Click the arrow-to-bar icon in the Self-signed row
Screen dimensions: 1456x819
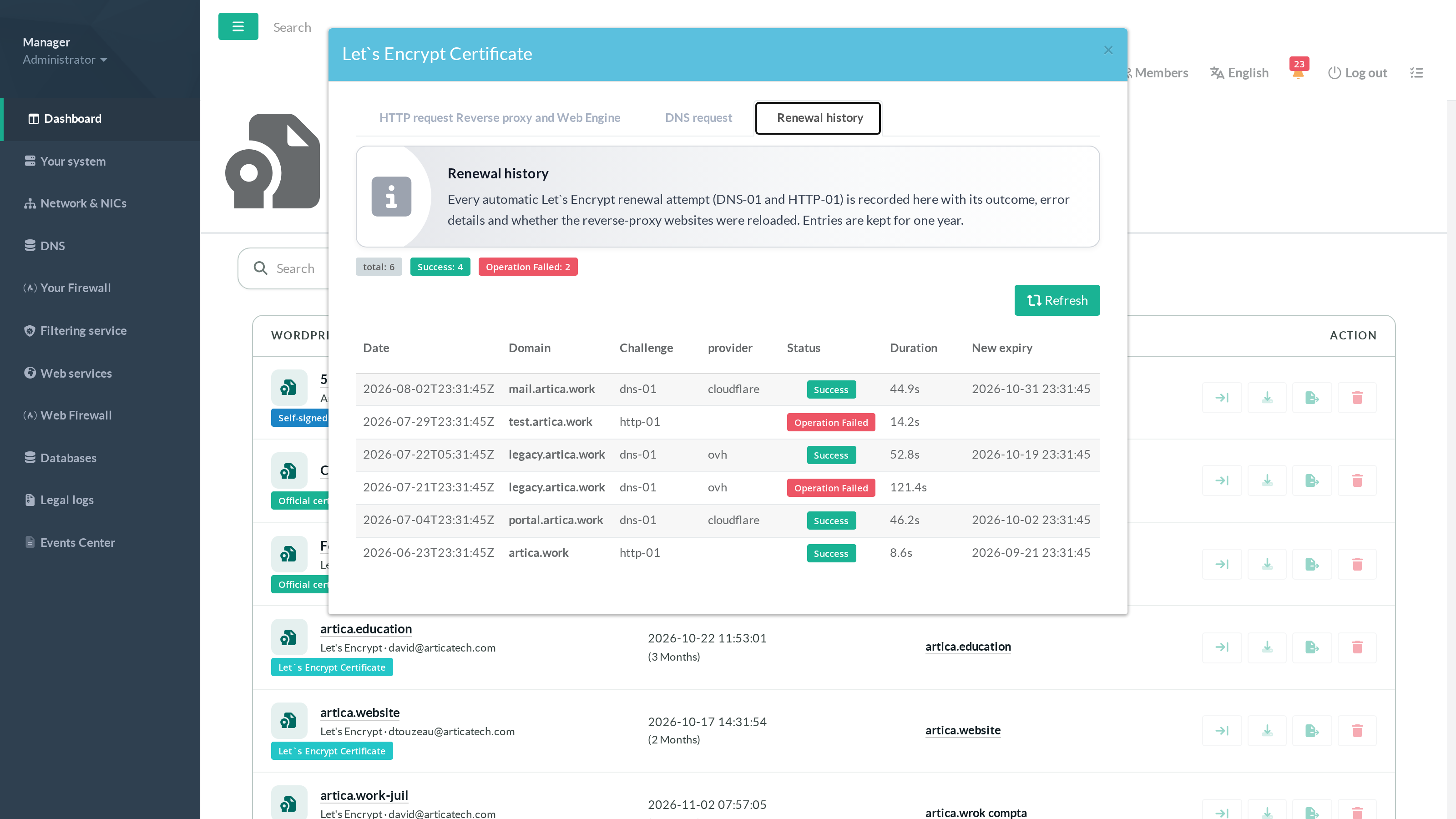click(1222, 398)
